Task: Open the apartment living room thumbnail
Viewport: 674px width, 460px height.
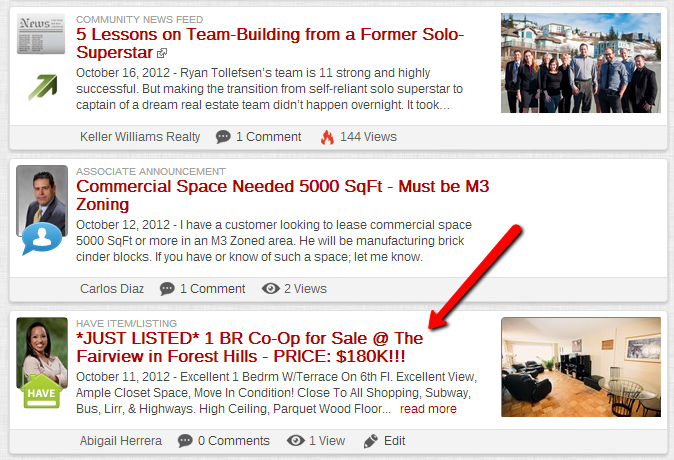Action: point(581,367)
